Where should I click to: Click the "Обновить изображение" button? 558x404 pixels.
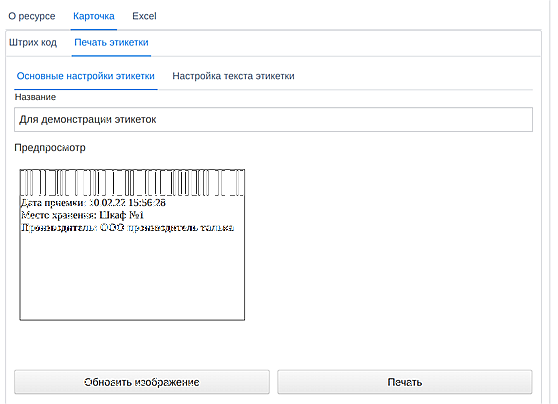tap(142, 382)
